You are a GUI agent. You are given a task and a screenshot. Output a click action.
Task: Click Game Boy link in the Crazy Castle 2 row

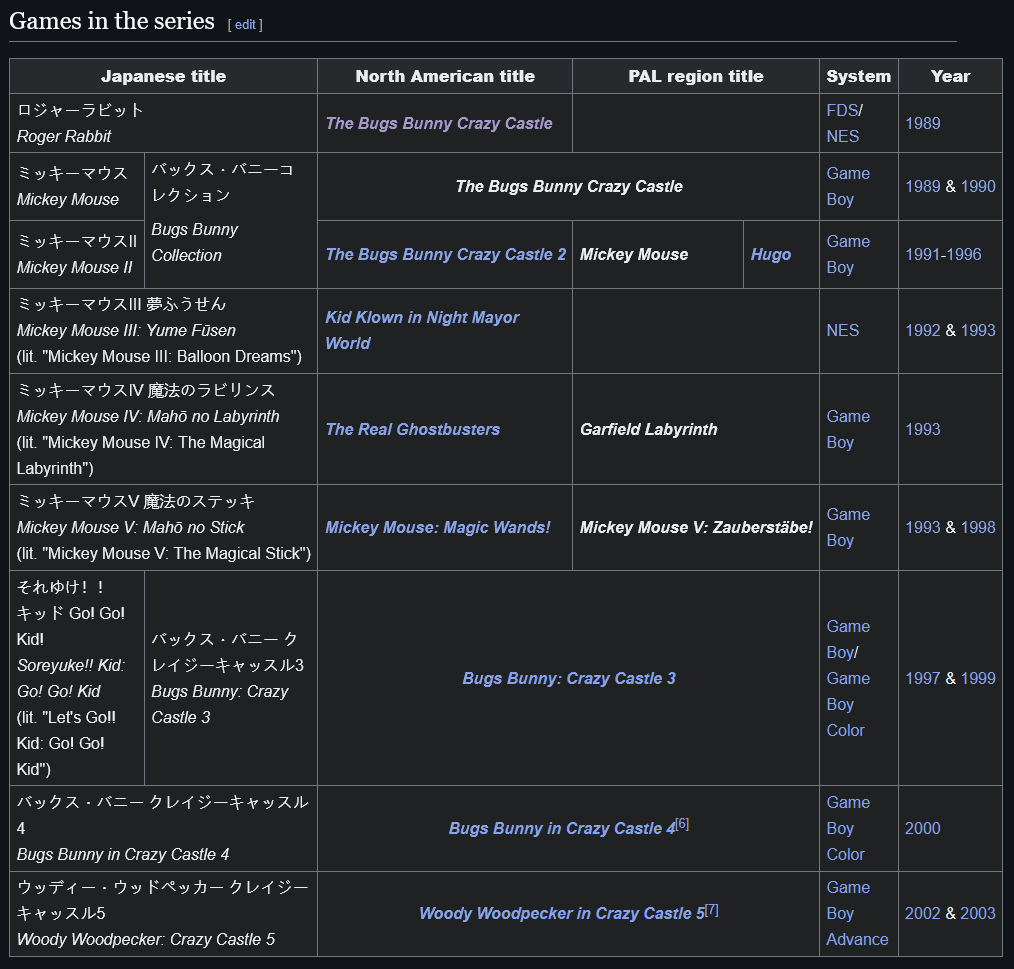[x=848, y=254]
